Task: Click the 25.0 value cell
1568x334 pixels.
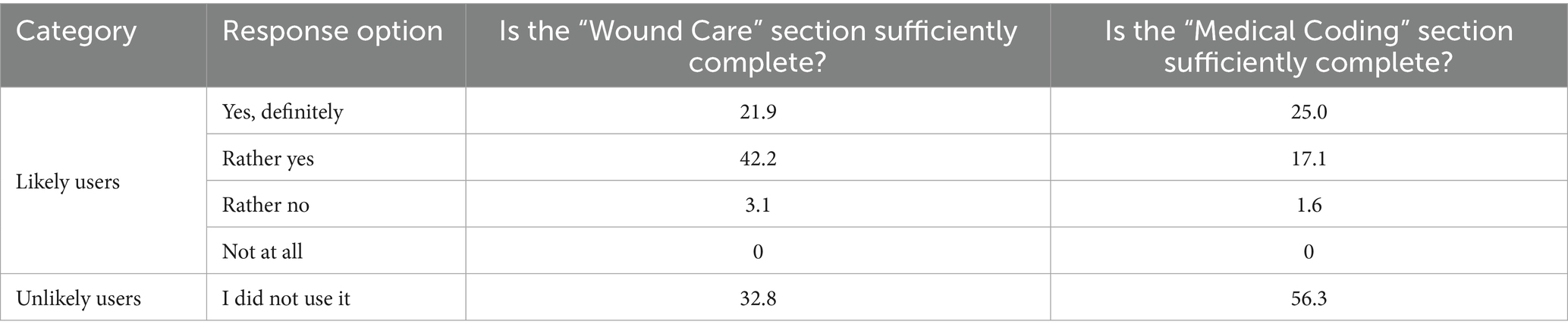Action: pyautogui.click(x=1309, y=112)
